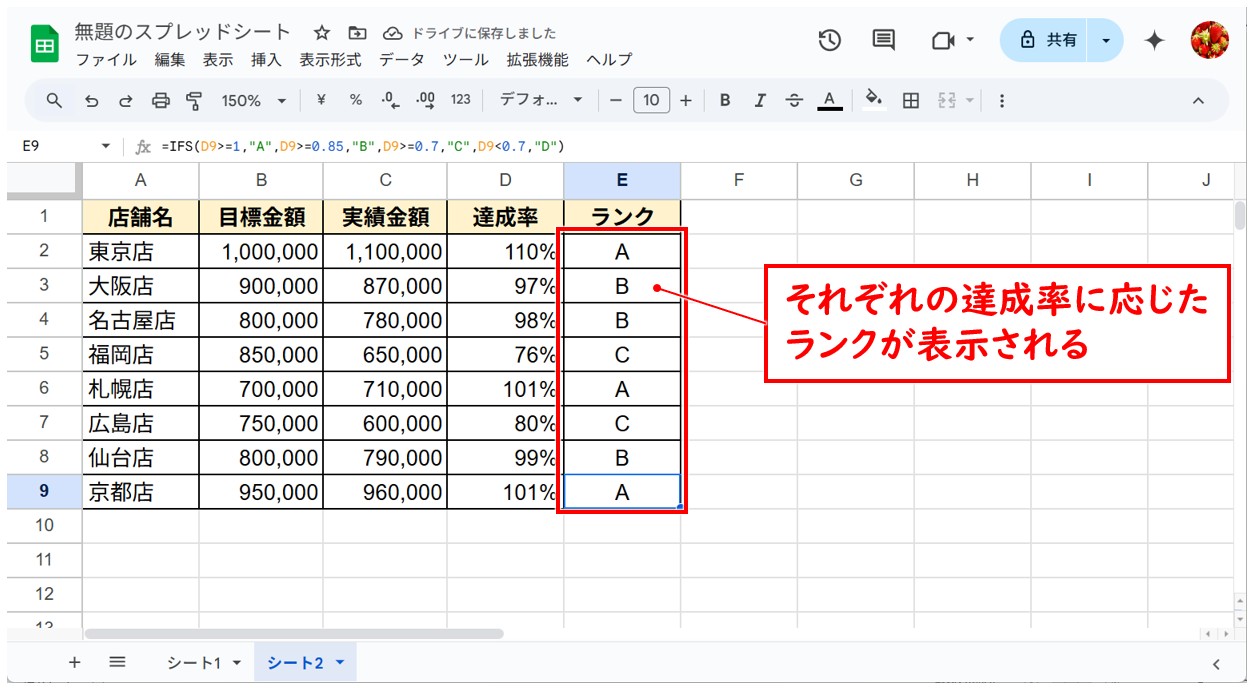
Task: Move the document using the folder icon
Action: pyautogui.click(x=357, y=33)
